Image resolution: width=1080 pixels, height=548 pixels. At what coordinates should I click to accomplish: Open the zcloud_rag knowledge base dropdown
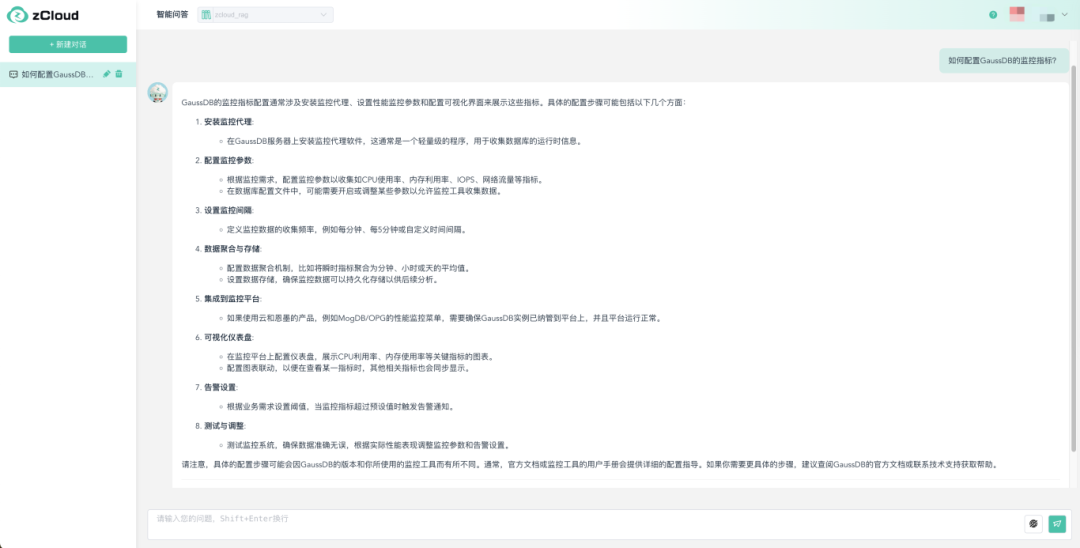[265, 14]
